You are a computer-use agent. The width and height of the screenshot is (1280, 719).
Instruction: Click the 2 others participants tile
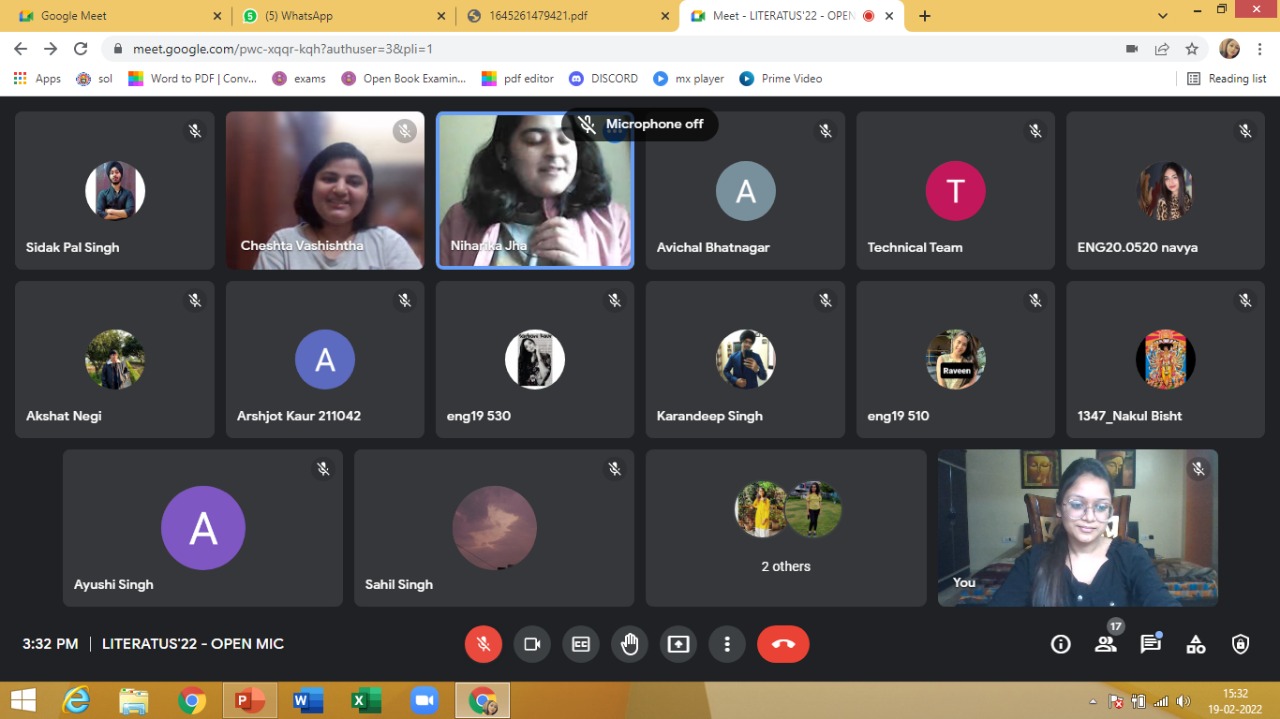tap(786, 528)
